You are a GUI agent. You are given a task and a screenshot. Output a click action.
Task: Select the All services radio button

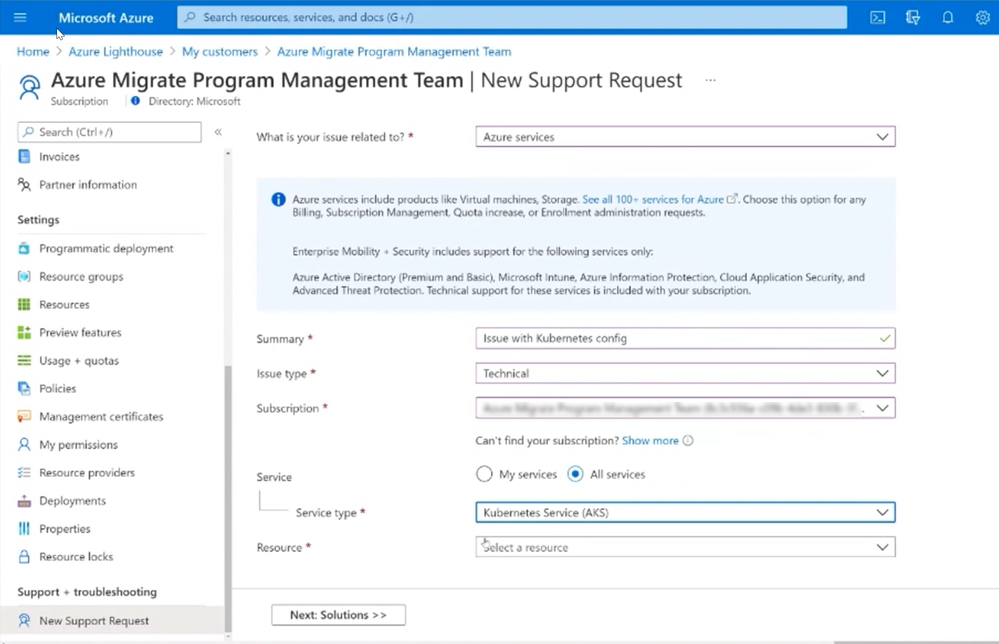click(575, 475)
